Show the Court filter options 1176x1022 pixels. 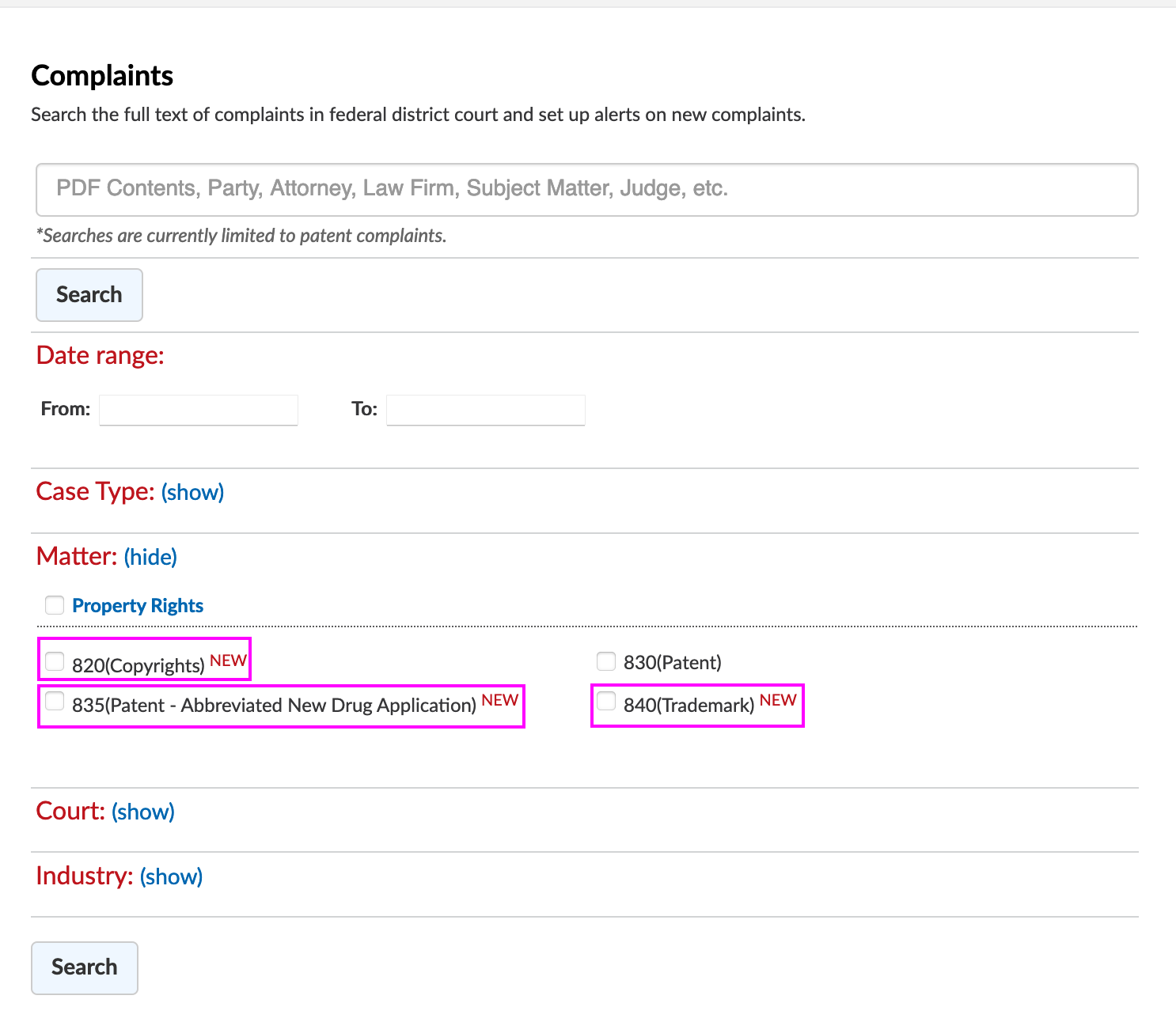(x=143, y=812)
